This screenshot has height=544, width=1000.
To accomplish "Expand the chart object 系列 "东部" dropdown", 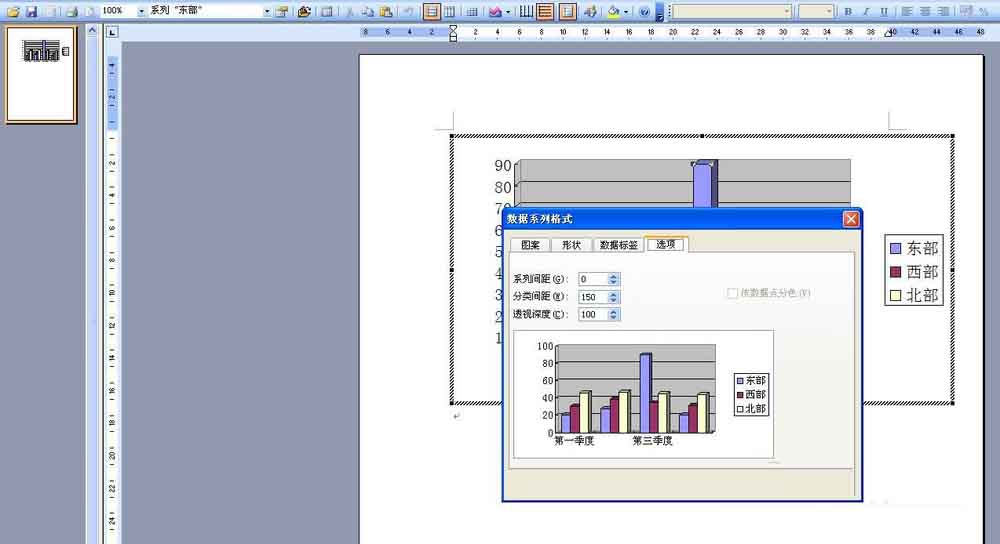I will (x=267, y=11).
